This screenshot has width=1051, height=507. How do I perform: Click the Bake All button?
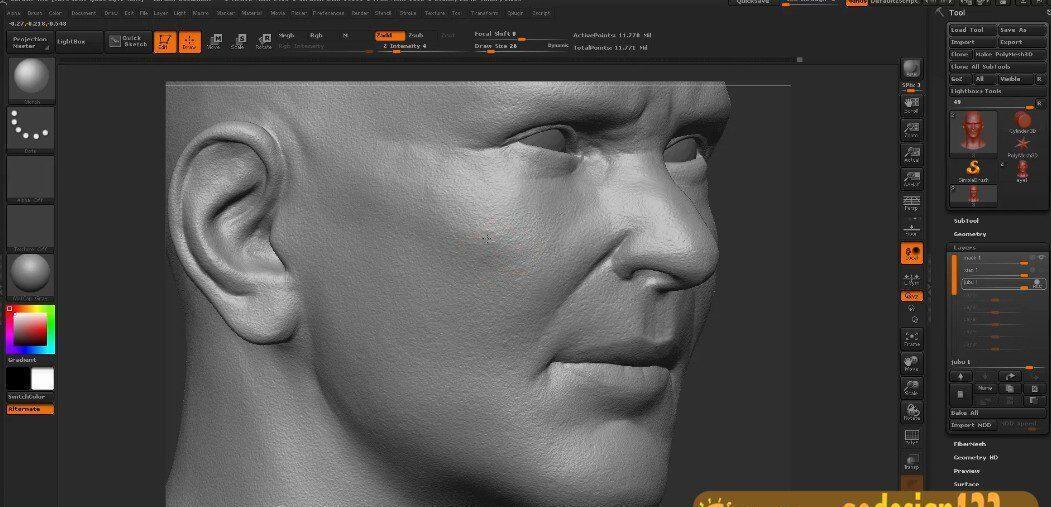965,413
